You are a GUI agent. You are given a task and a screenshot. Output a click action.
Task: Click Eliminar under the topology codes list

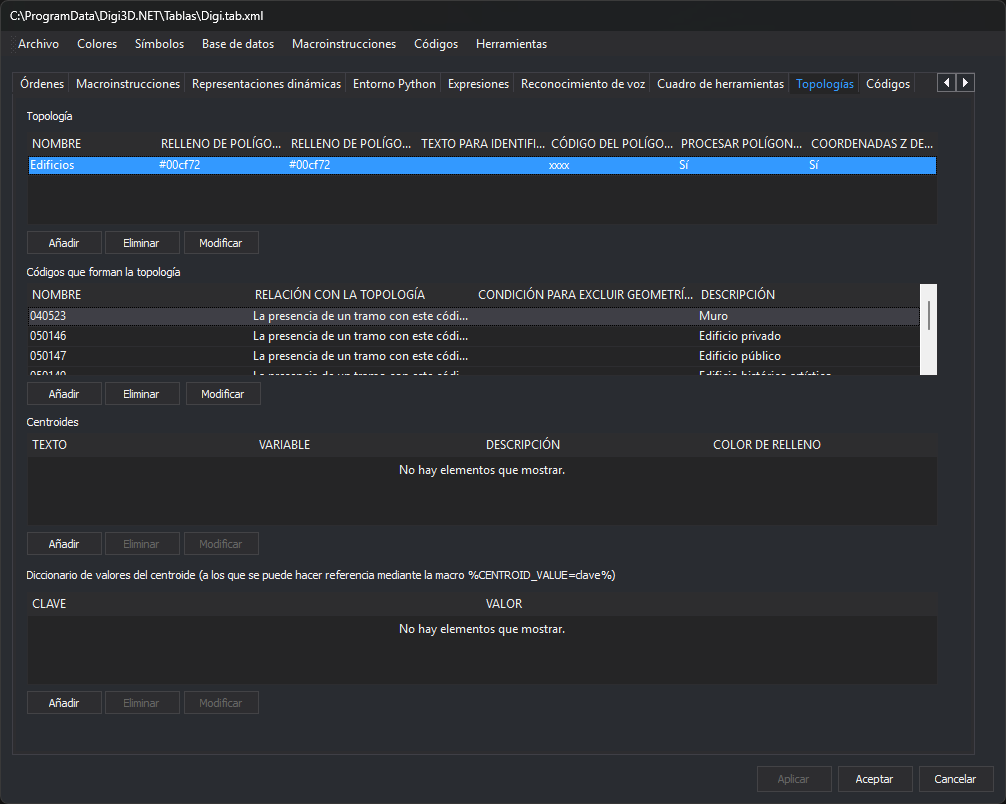pyautogui.click(x=141, y=393)
